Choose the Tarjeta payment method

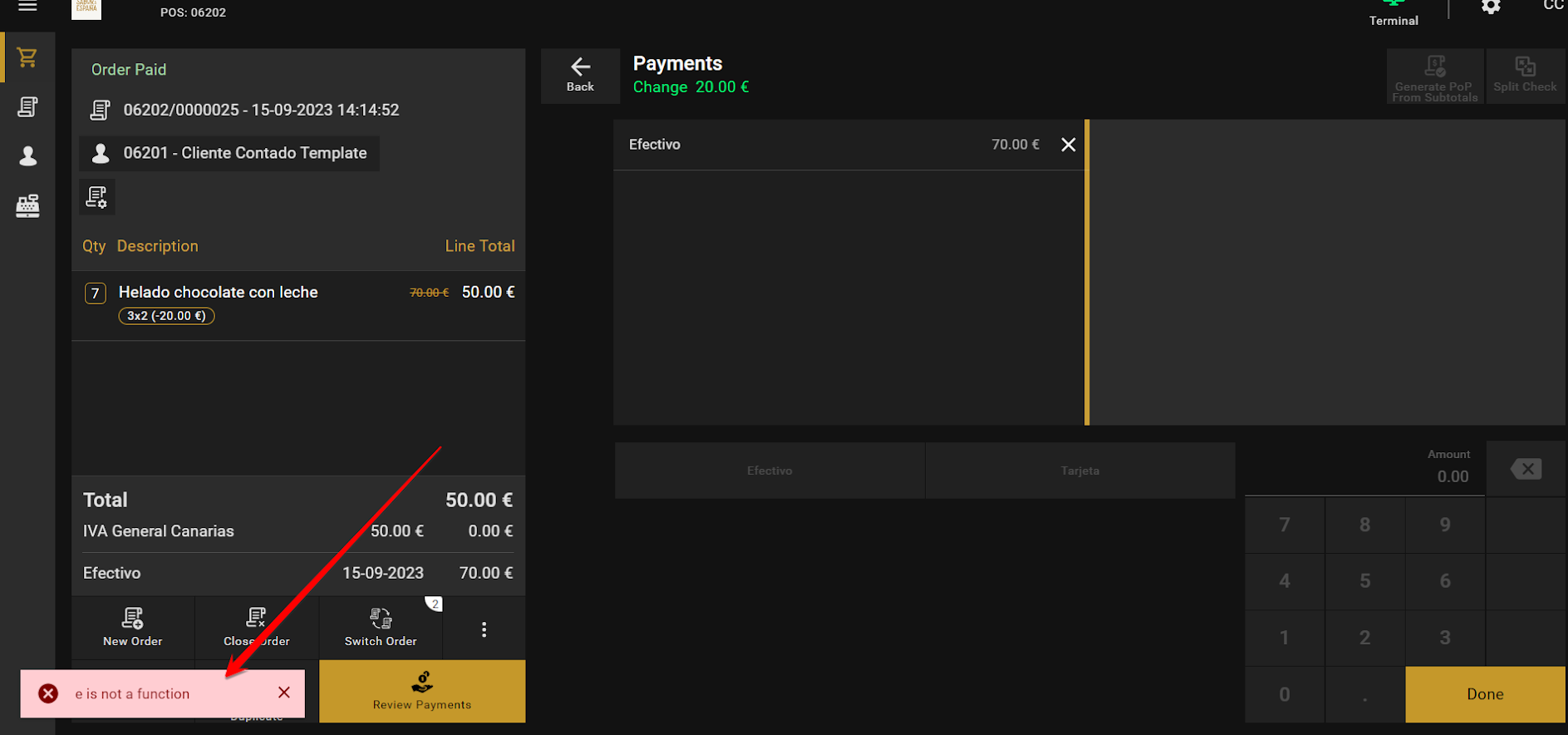point(1080,471)
